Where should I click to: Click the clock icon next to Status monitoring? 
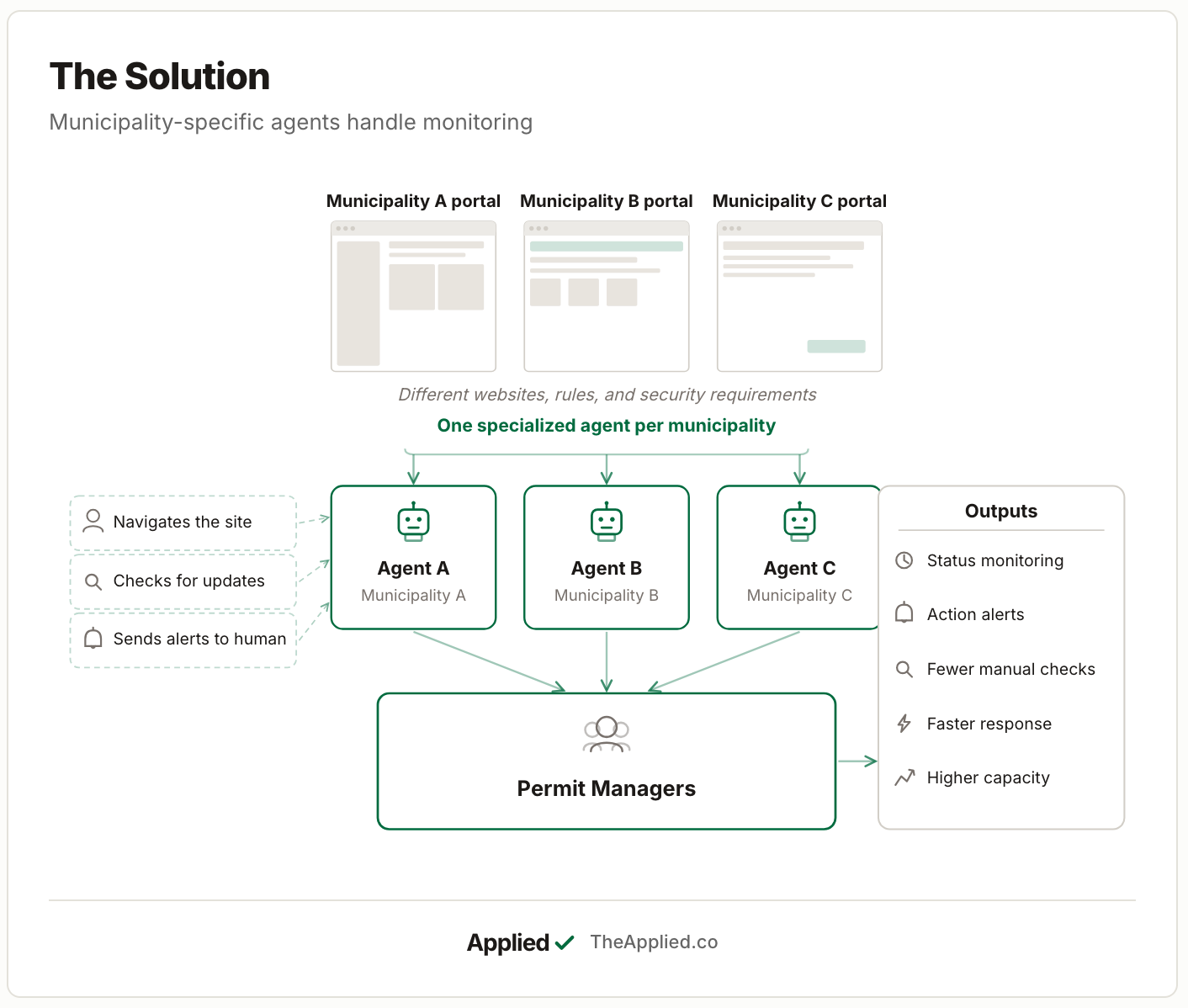pos(904,560)
